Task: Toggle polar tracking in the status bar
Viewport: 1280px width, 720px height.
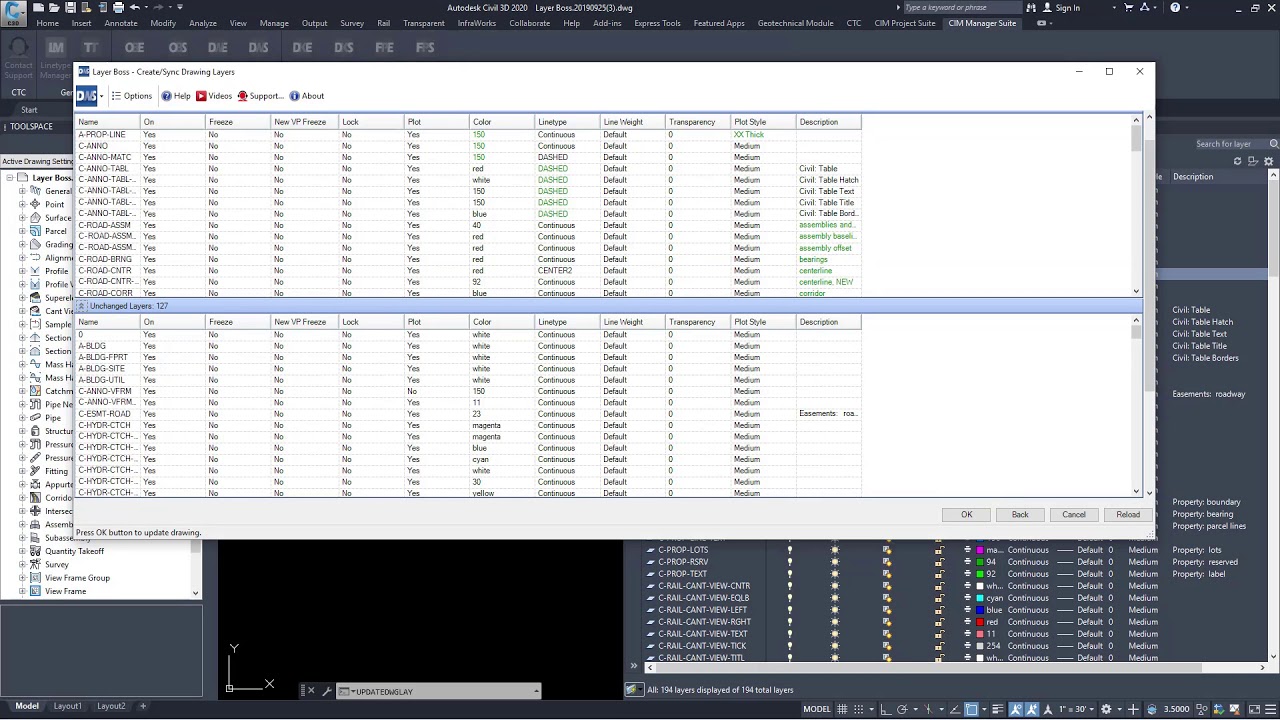Action: 902,709
